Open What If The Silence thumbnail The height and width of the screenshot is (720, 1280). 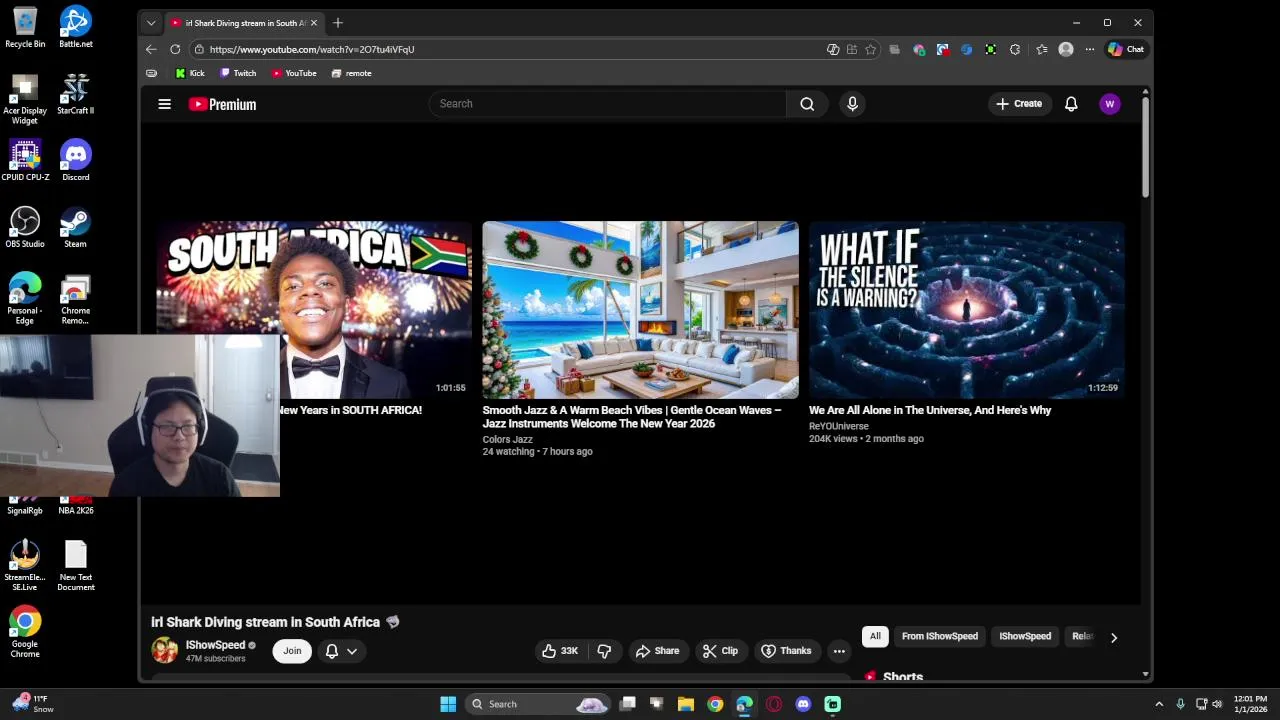(x=966, y=310)
